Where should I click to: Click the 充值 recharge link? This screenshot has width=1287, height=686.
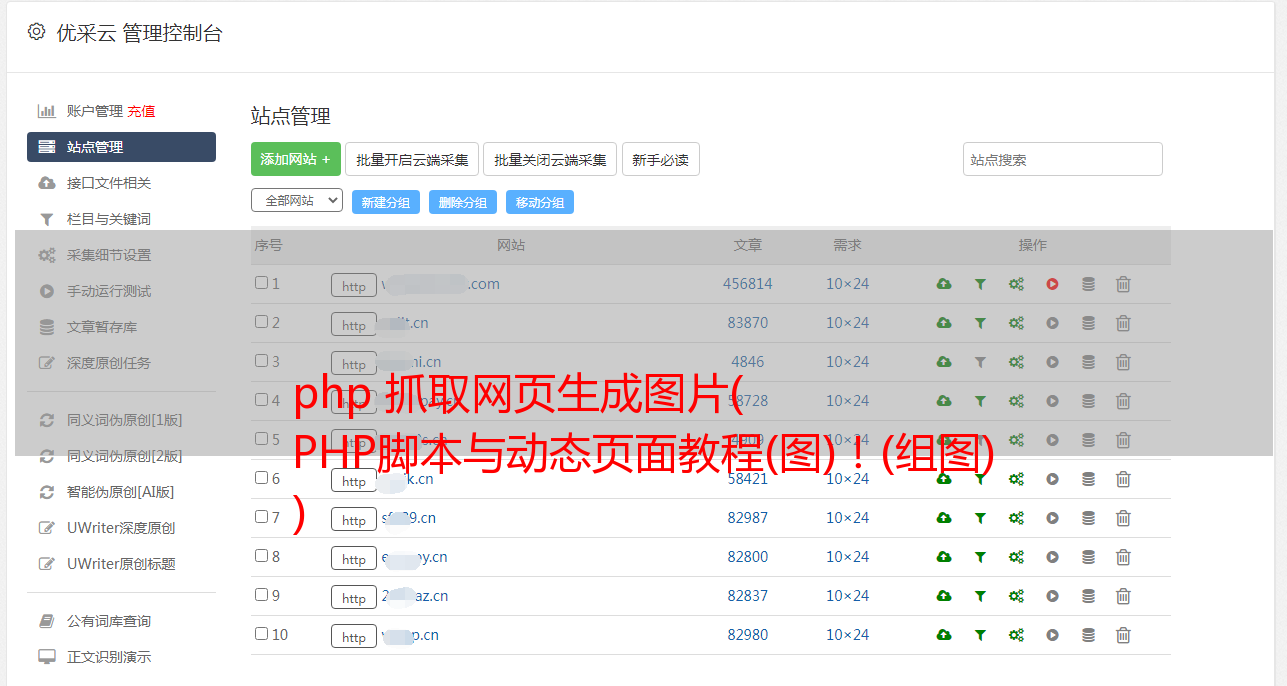pos(141,111)
